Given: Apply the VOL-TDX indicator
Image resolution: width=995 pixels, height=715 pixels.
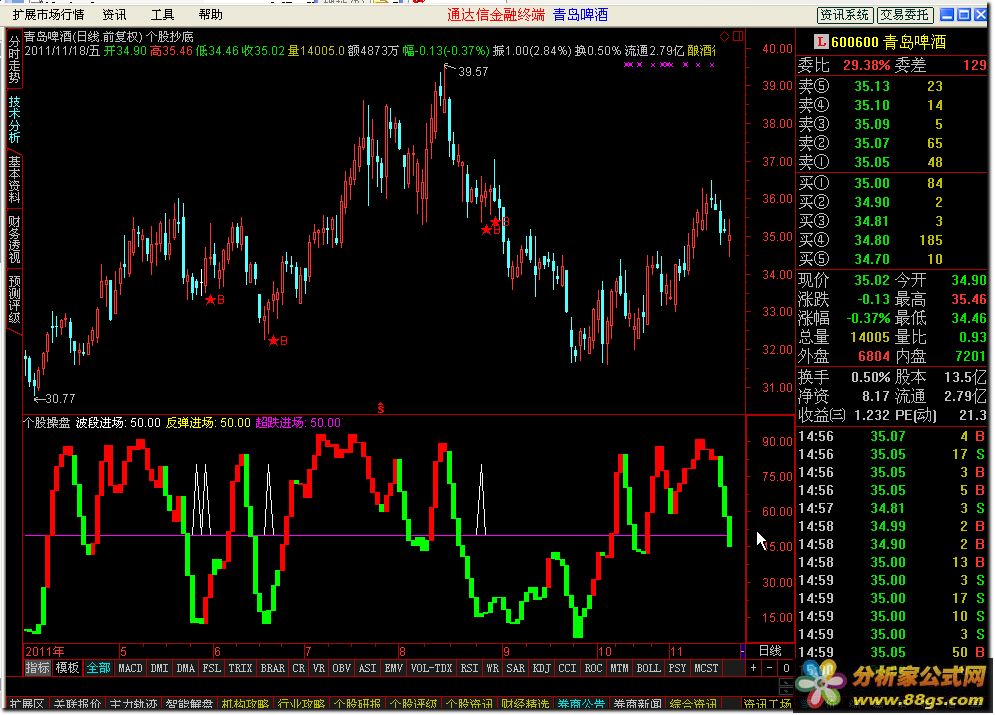Looking at the screenshot, I should (432, 668).
